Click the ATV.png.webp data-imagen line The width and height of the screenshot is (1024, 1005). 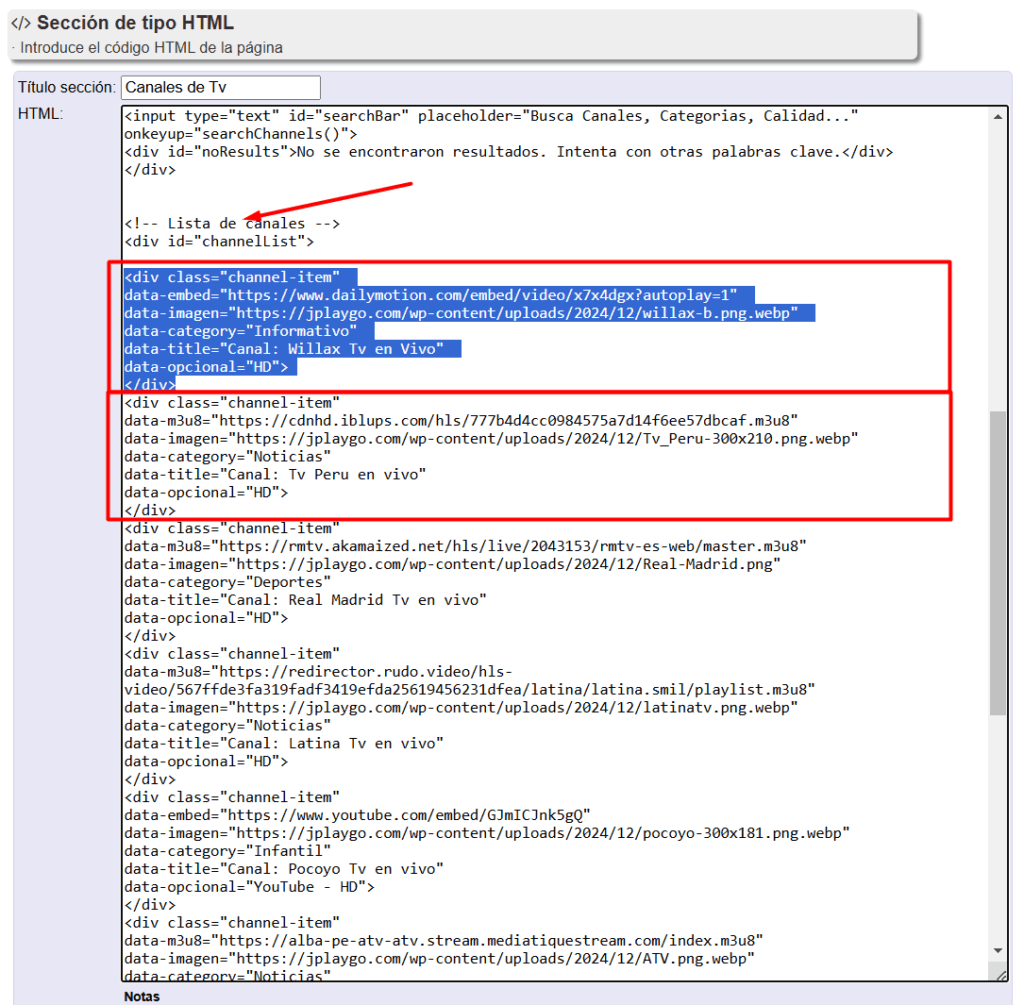tap(440, 959)
